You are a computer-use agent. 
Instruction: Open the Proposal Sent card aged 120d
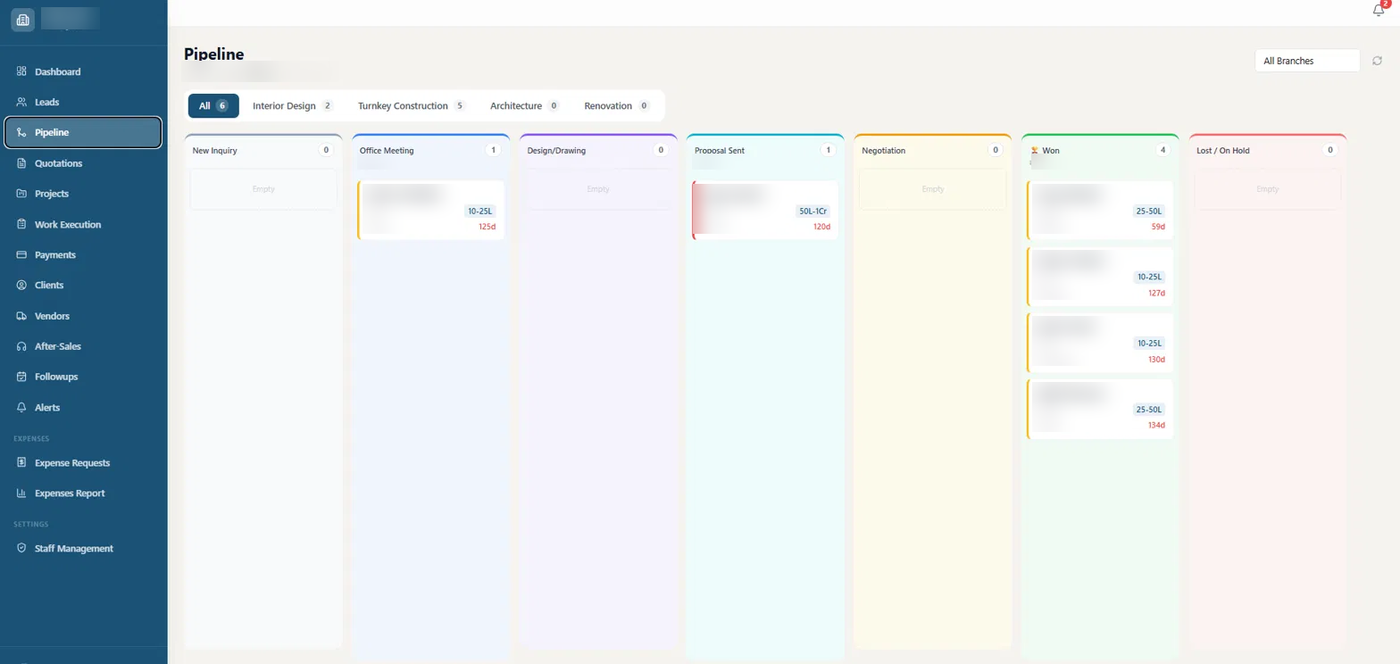tap(765, 210)
